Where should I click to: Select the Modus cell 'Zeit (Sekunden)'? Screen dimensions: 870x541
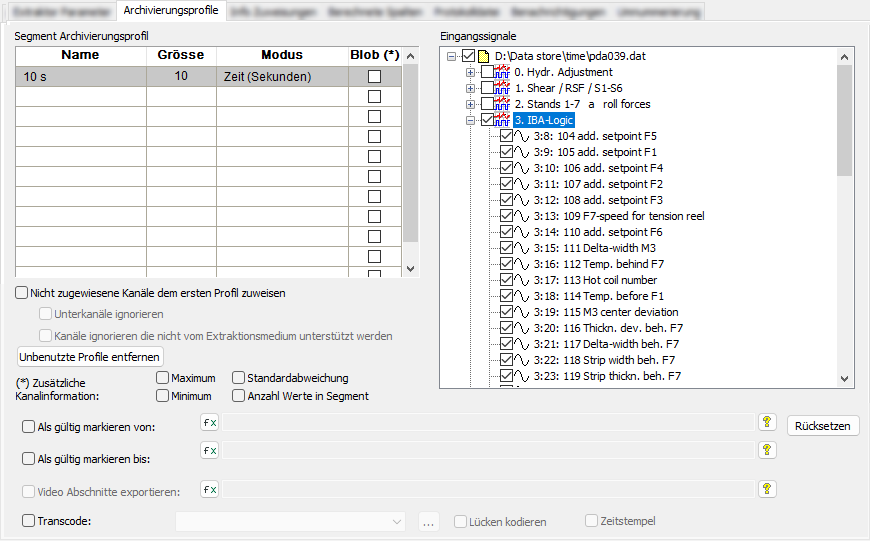pos(282,77)
